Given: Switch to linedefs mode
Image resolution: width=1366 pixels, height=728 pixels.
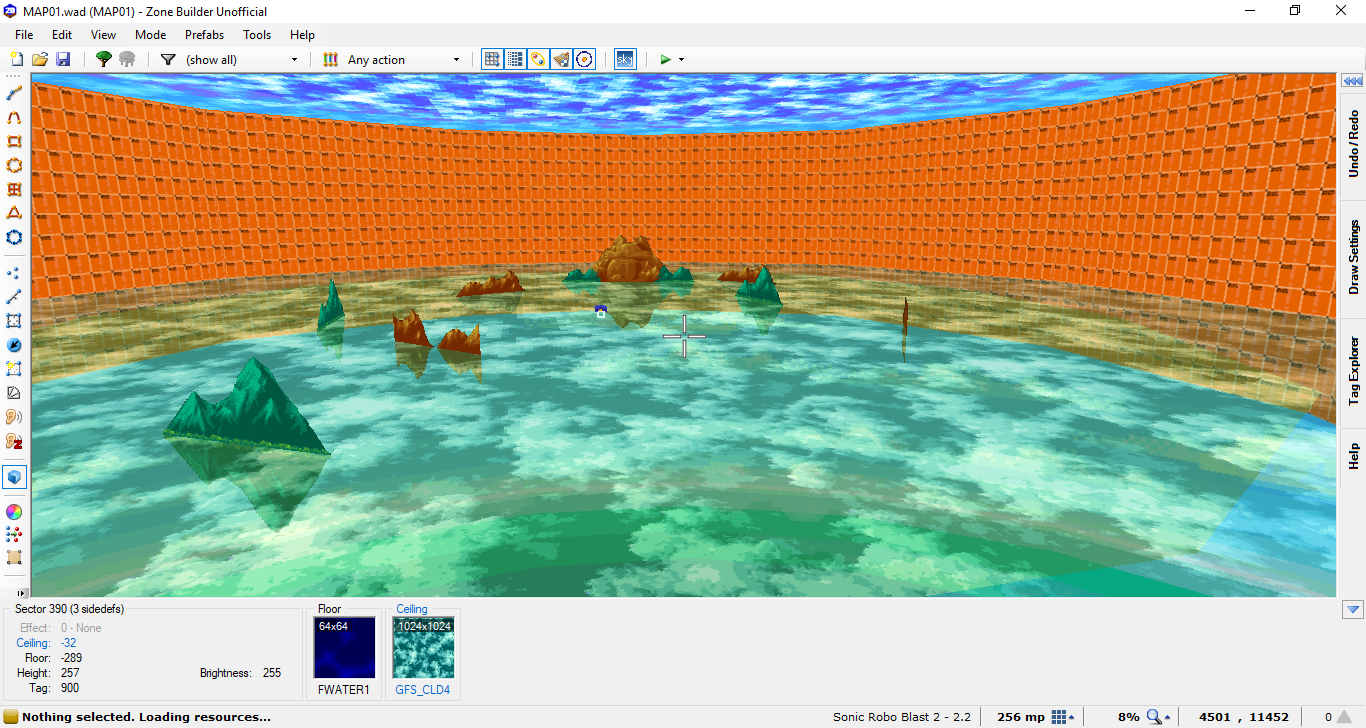Looking at the screenshot, I should click(14, 297).
